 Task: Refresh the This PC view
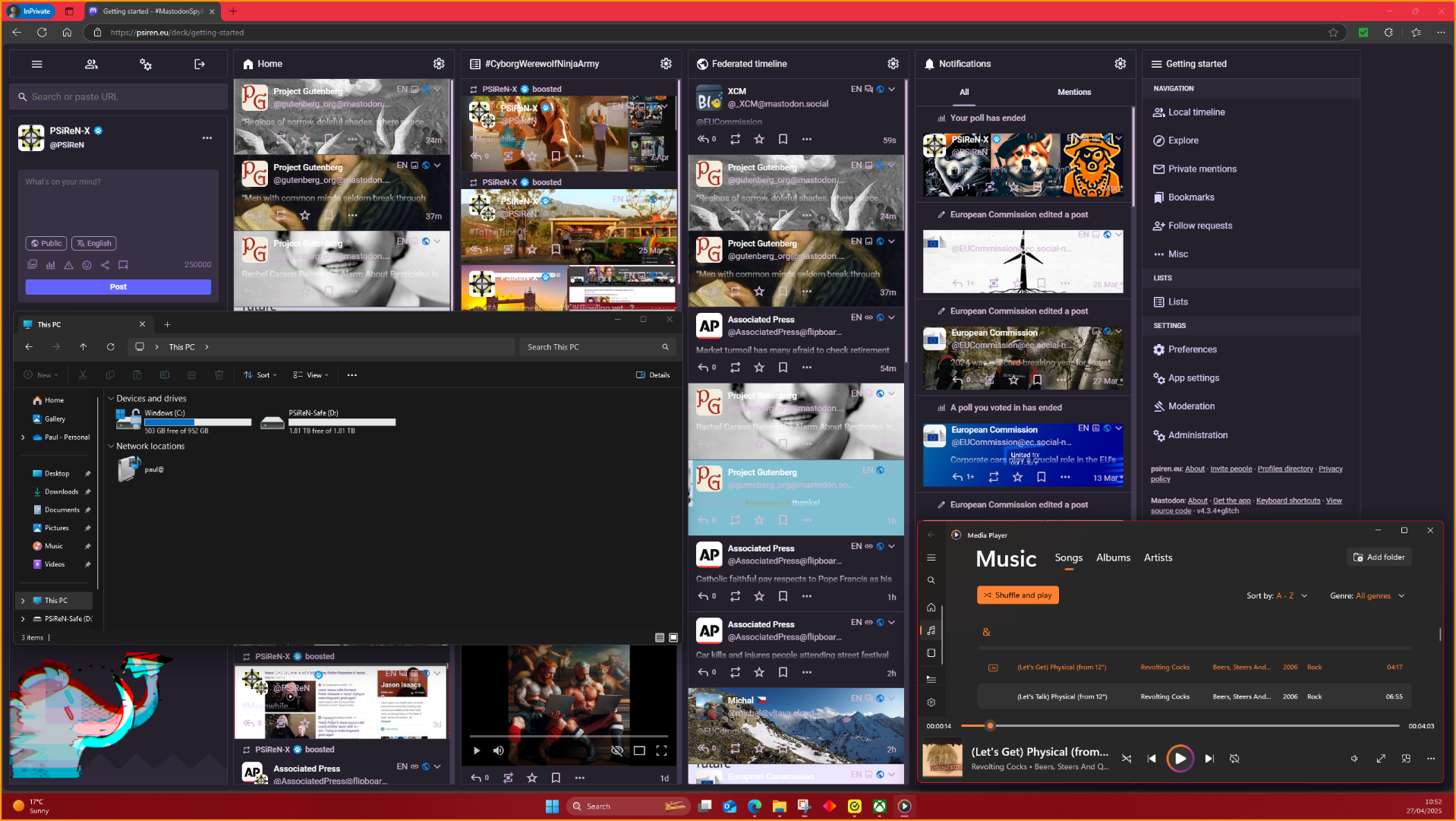click(111, 347)
